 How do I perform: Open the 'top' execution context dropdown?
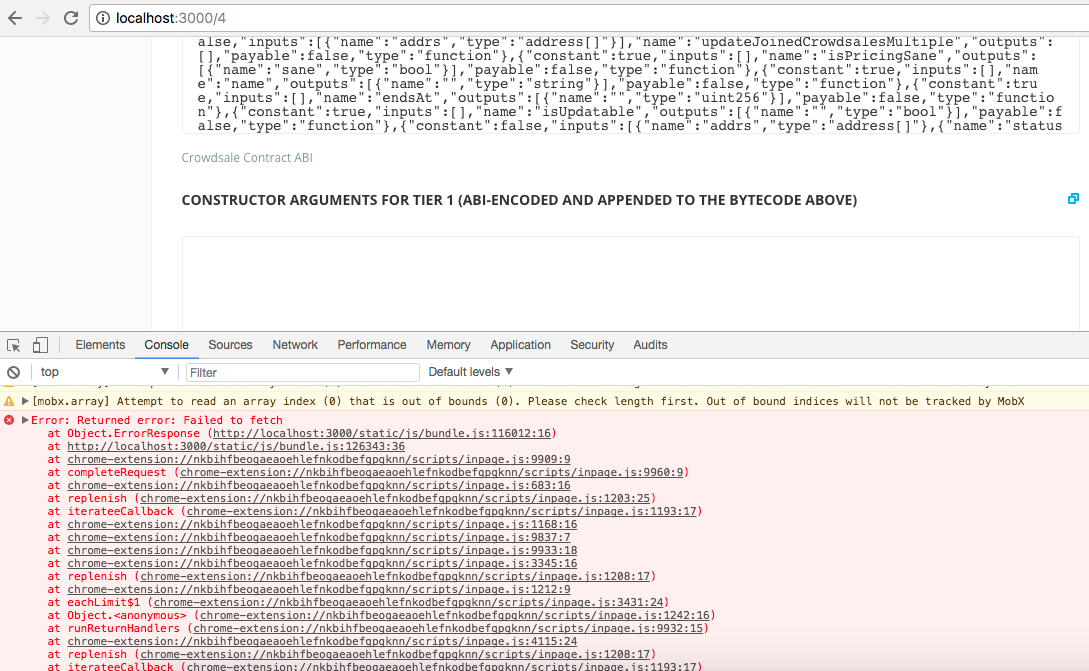104,372
